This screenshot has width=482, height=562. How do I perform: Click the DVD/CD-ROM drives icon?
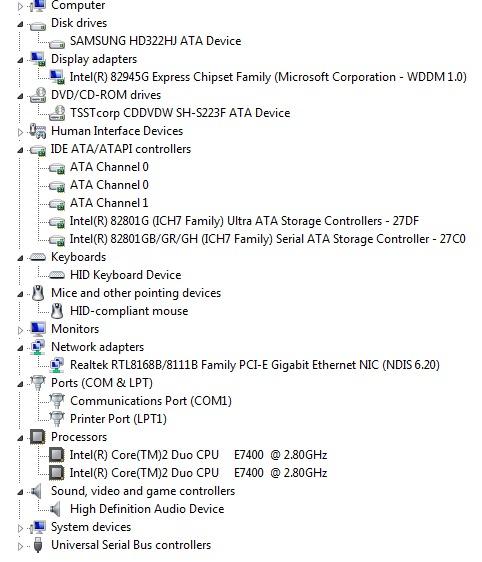(38, 95)
